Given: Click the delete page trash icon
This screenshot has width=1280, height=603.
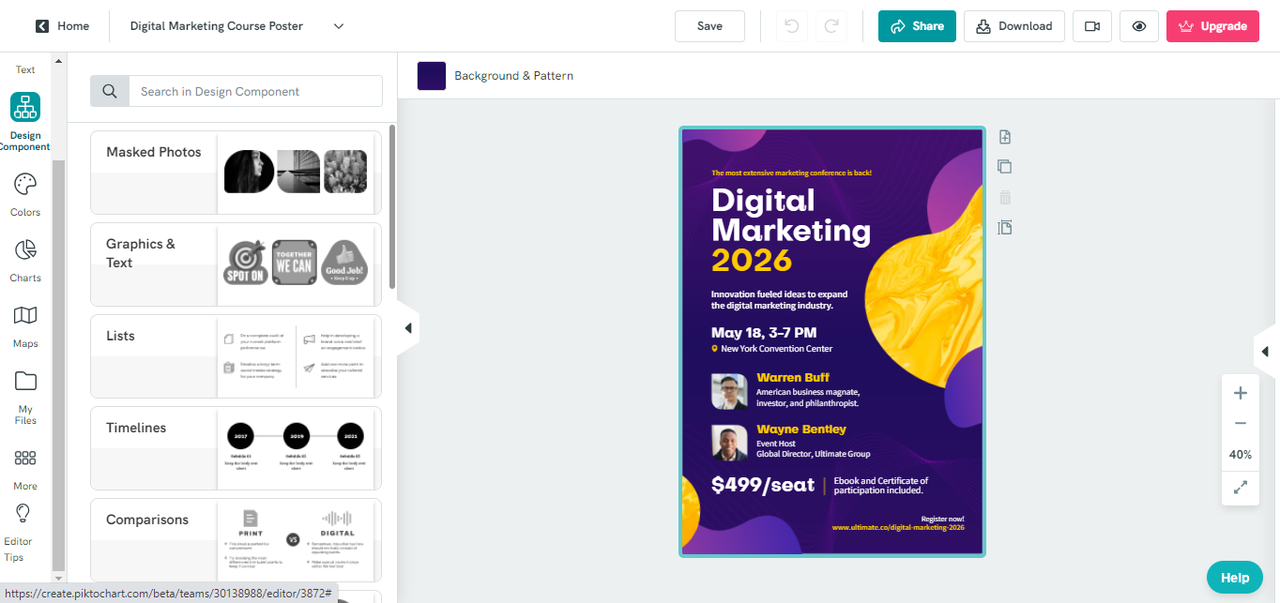Looking at the screenshot, I should [1005, 197].
